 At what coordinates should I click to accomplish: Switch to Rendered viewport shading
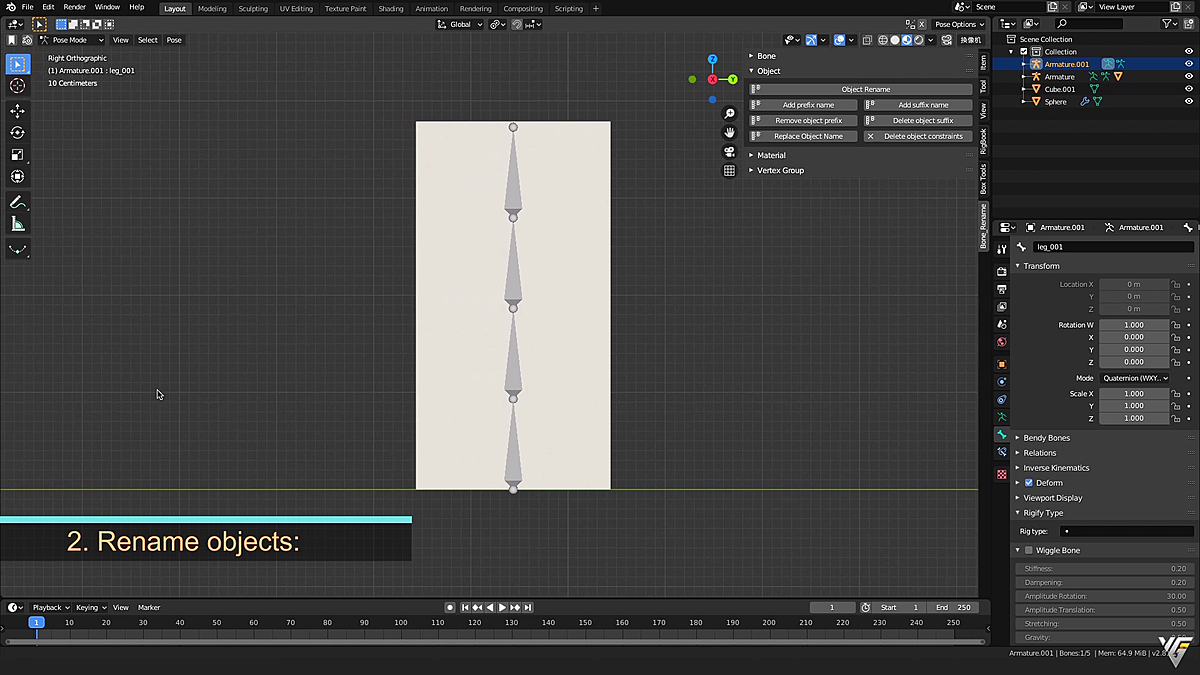click(x=918, y=40)
